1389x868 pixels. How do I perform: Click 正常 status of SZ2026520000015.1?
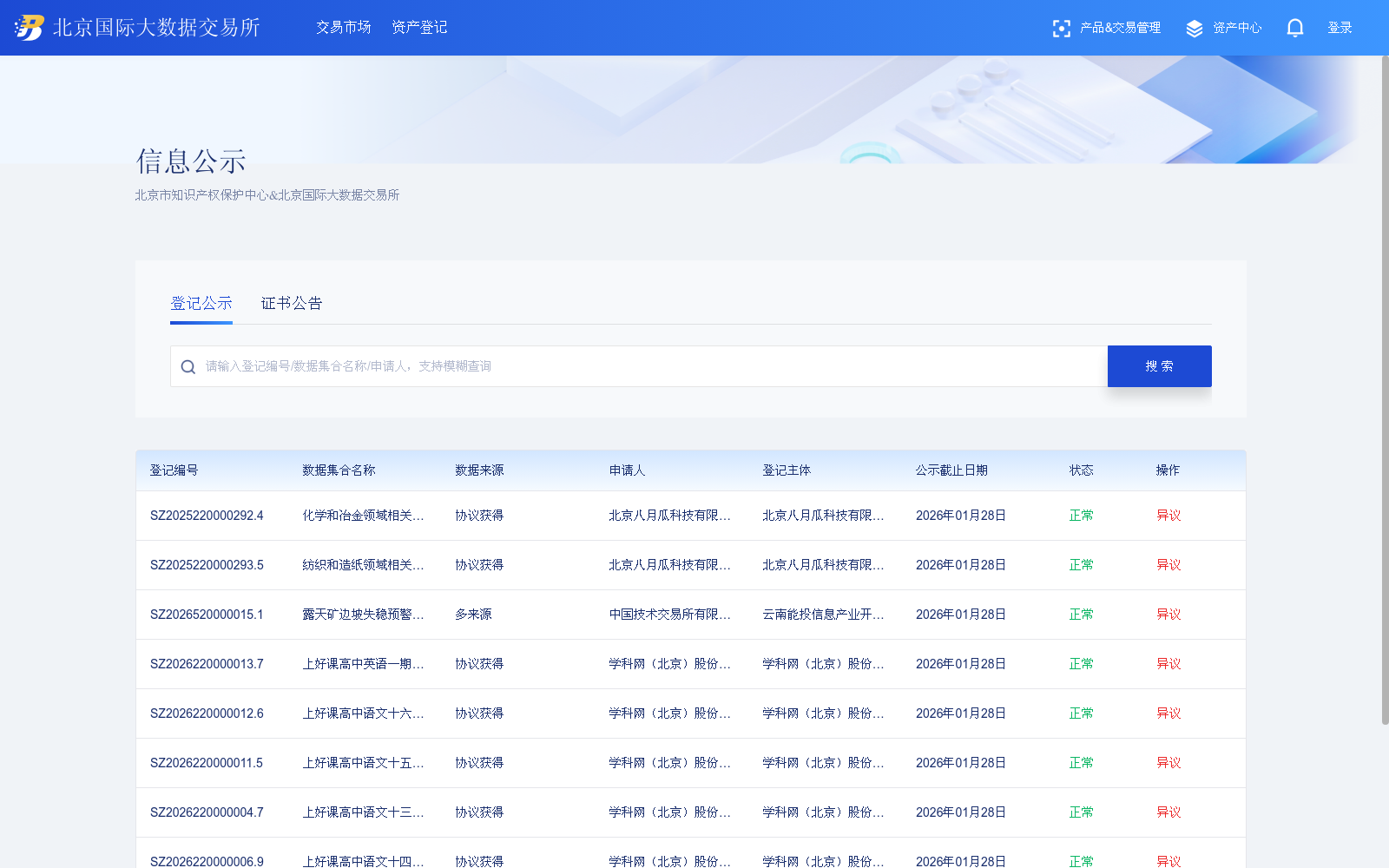(1081, 615)
